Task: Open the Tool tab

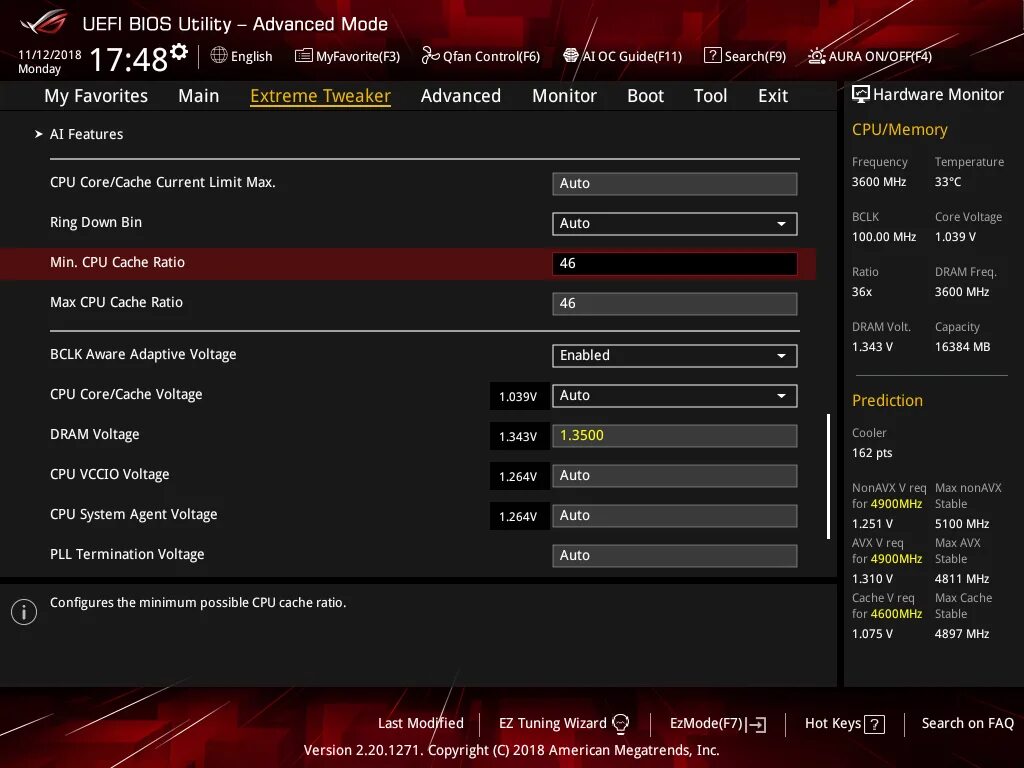Action: click(x=710, y=96)
